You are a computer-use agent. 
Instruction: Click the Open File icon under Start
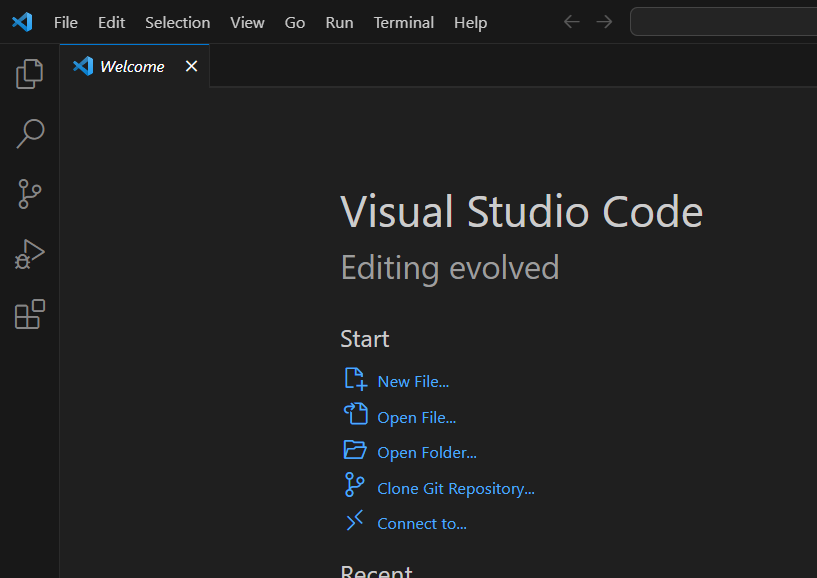(x=356, y=414)
